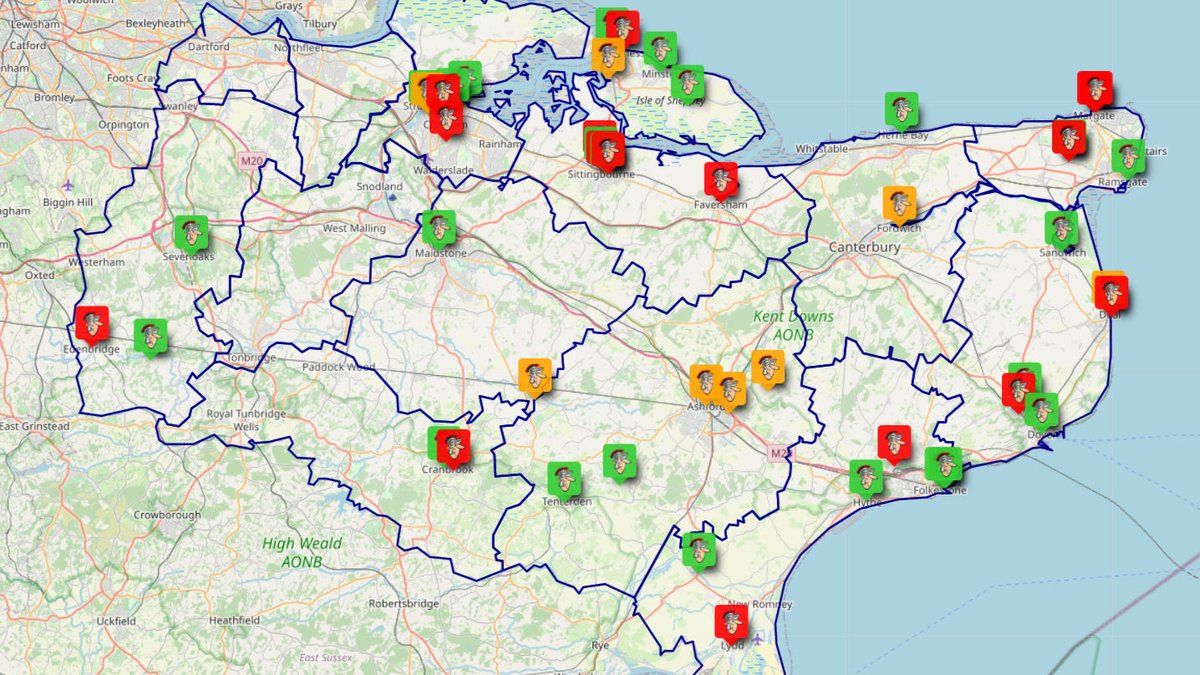
Task: Select the green marker at Folkestone
Action: [942, 464]
